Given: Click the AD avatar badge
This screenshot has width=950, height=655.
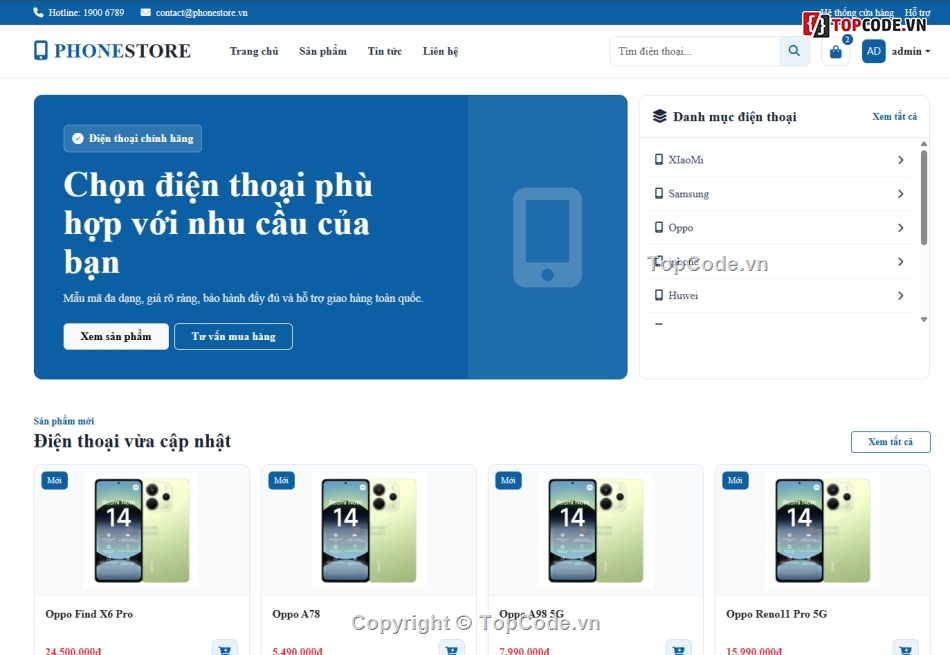Looking at the screenshot, I should point(874,52).
